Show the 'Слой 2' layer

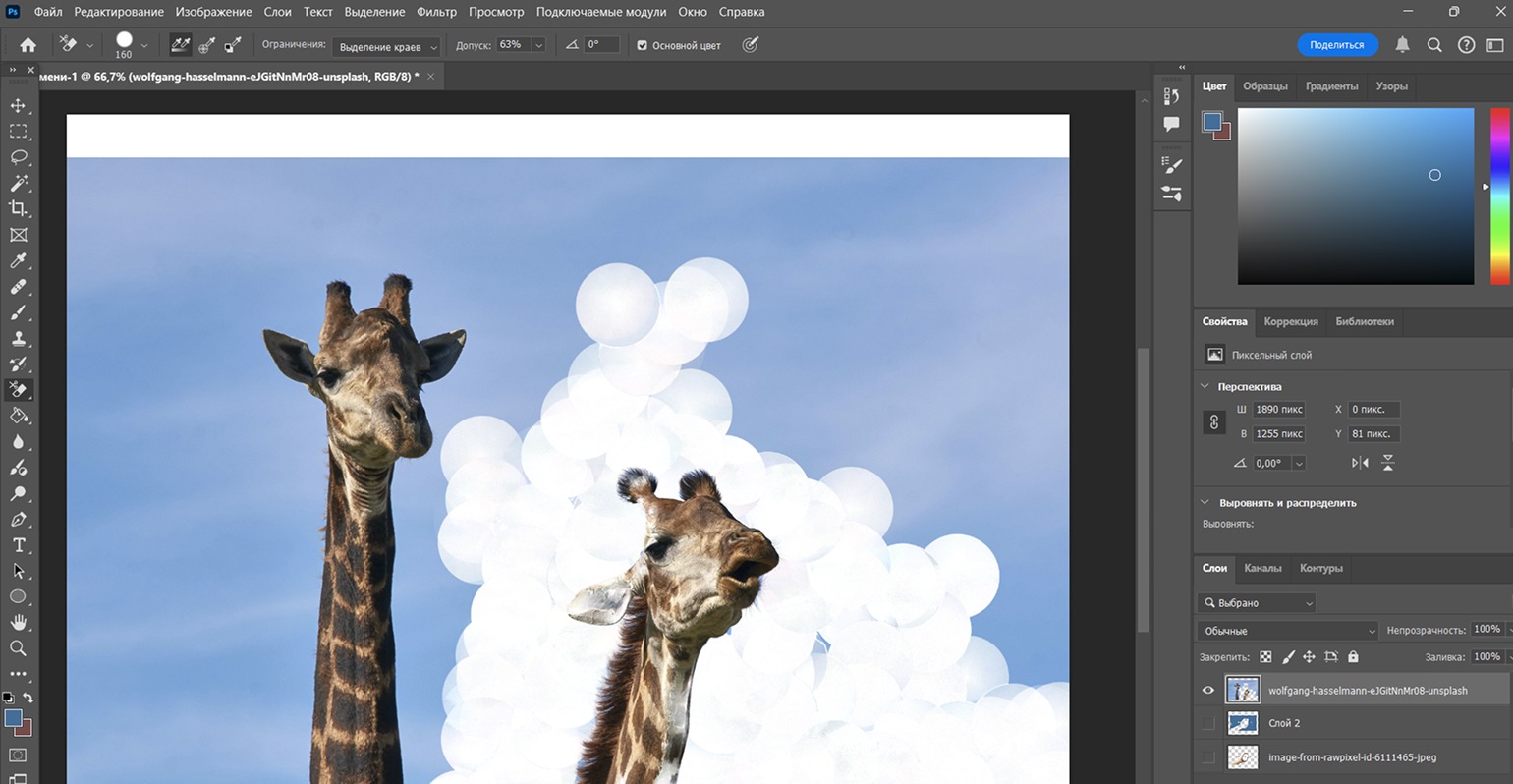pos(1208,724)
